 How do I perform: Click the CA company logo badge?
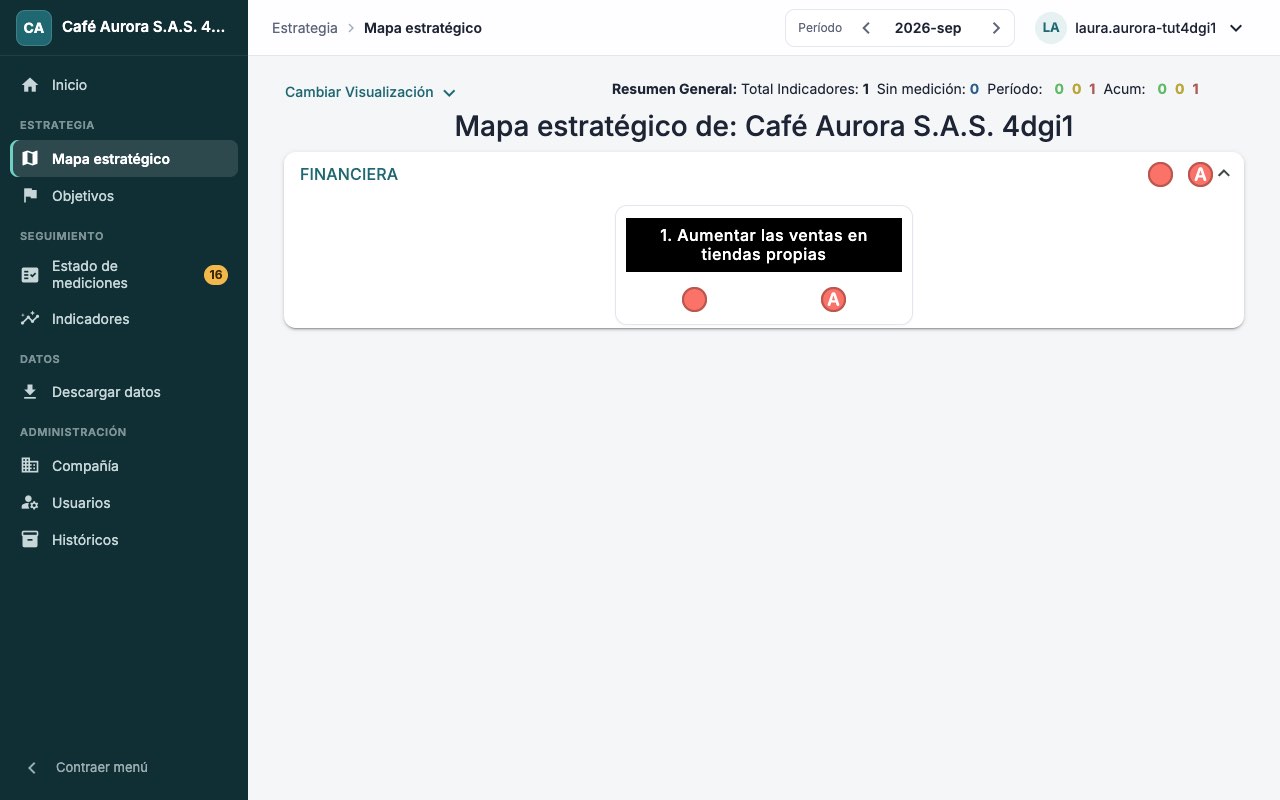[x=34, y=28]
